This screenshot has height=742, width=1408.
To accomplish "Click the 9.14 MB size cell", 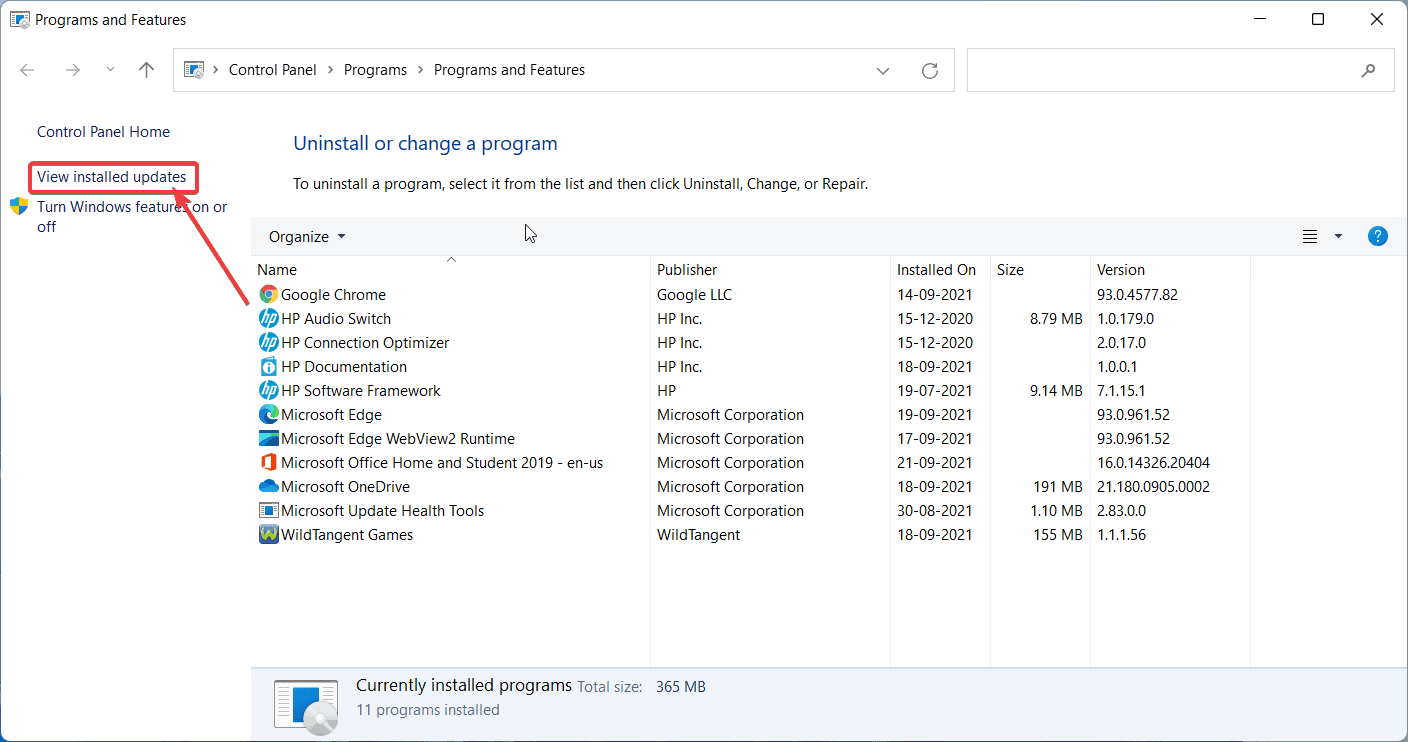I will coord(1055,390).
